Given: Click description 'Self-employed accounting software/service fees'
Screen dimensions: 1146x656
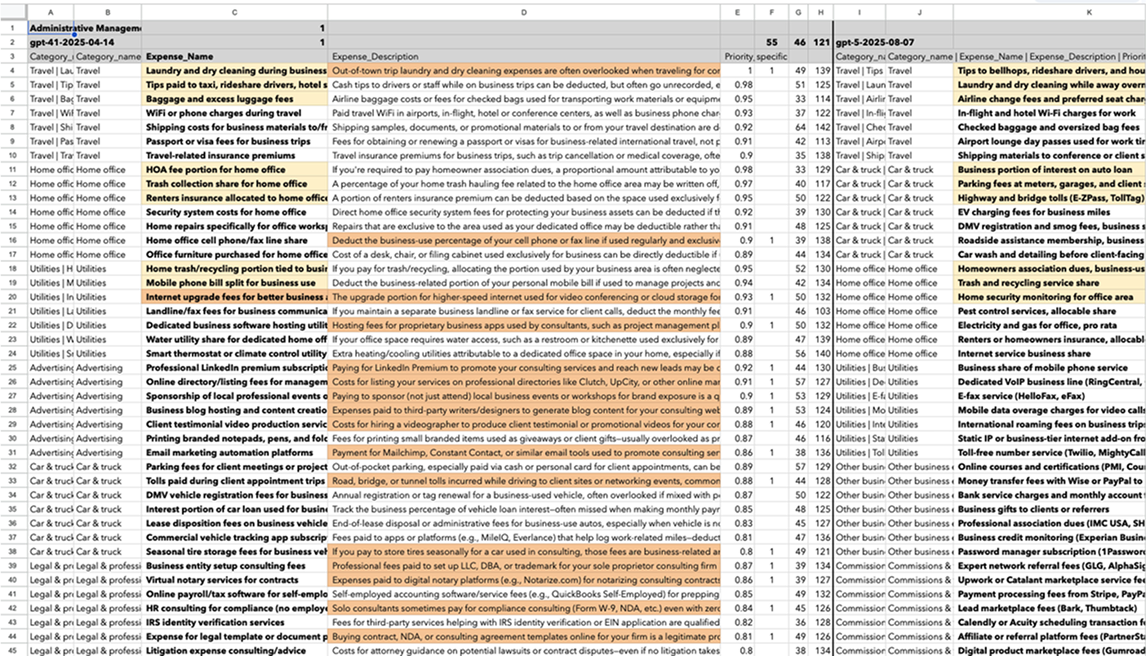Looking at the screenshot, I should tap(524, 594).
